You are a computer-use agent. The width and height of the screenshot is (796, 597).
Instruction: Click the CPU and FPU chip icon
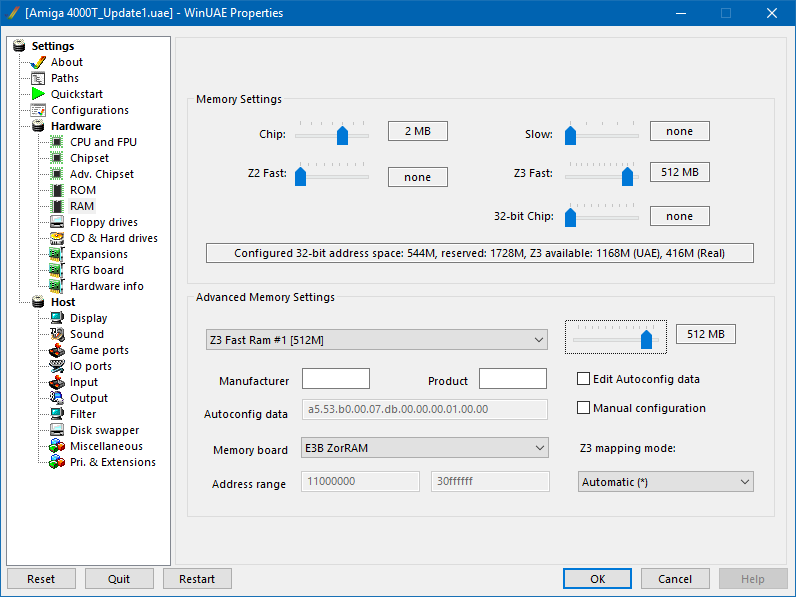click(x=57, y=142)
